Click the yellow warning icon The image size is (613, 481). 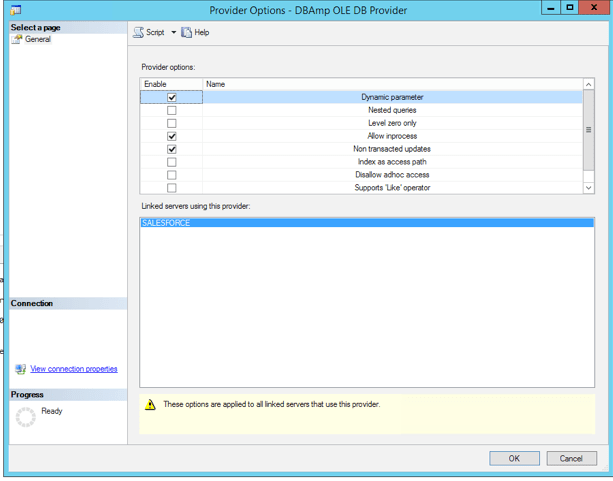pos(151,405)
